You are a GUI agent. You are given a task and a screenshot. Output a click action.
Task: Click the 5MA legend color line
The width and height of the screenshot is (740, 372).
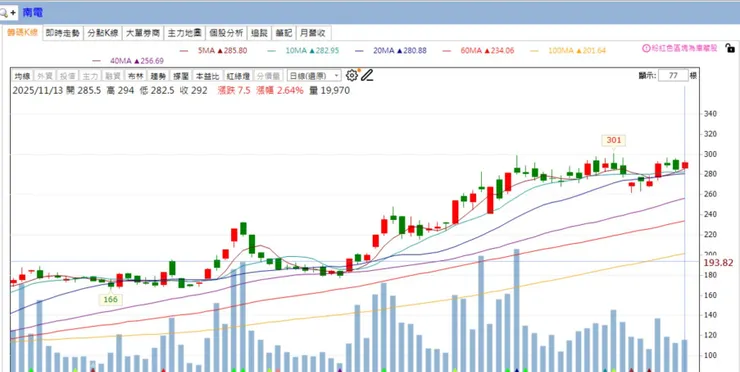184,51
